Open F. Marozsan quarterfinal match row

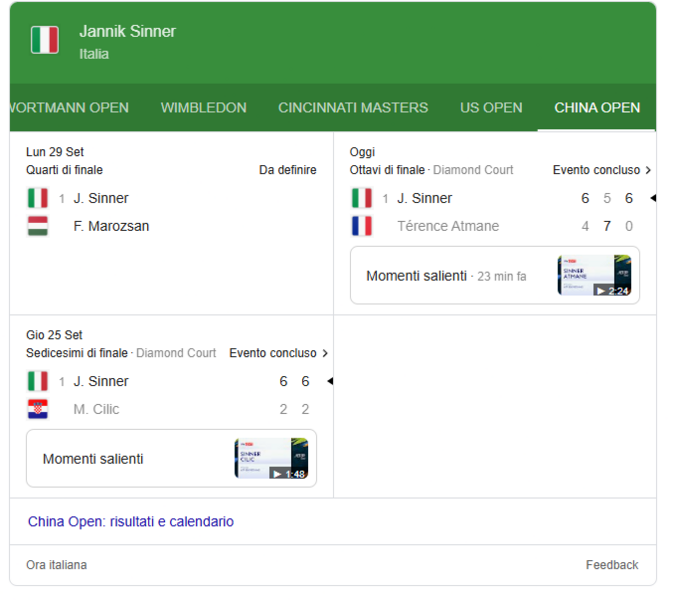coord(111,226)
